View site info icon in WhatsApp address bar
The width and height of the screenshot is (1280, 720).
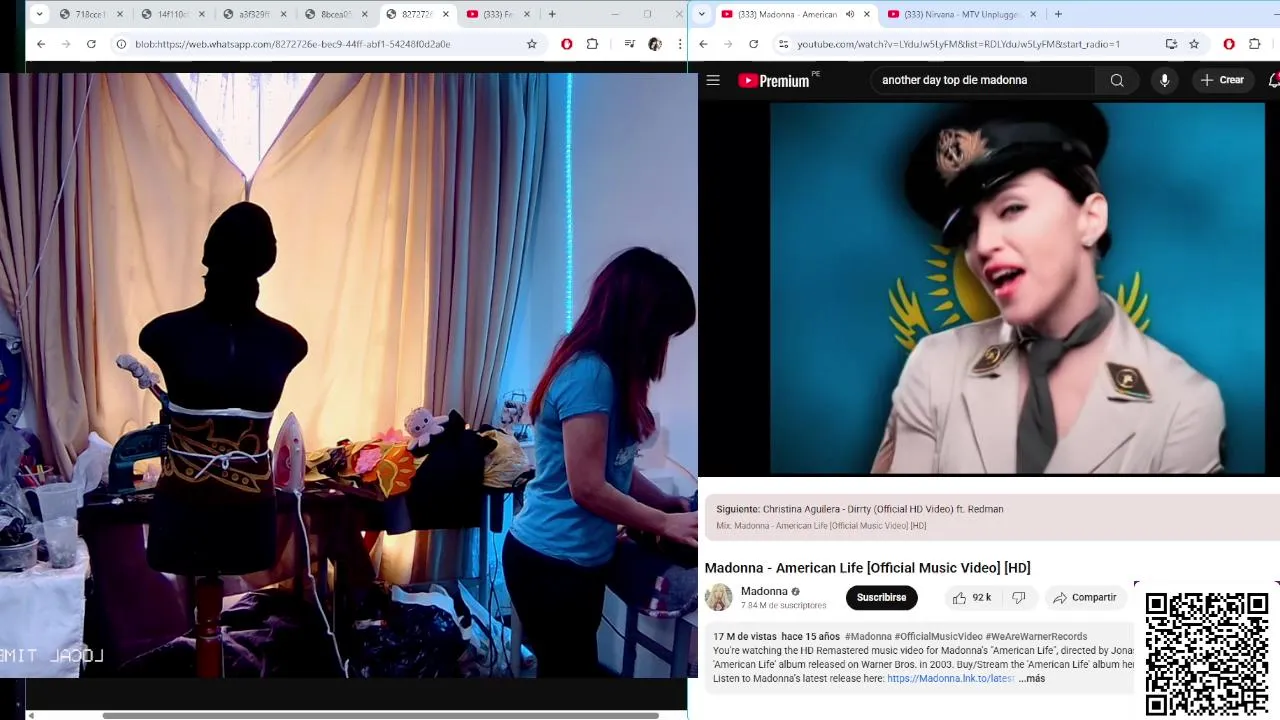(x=121, y=44)
